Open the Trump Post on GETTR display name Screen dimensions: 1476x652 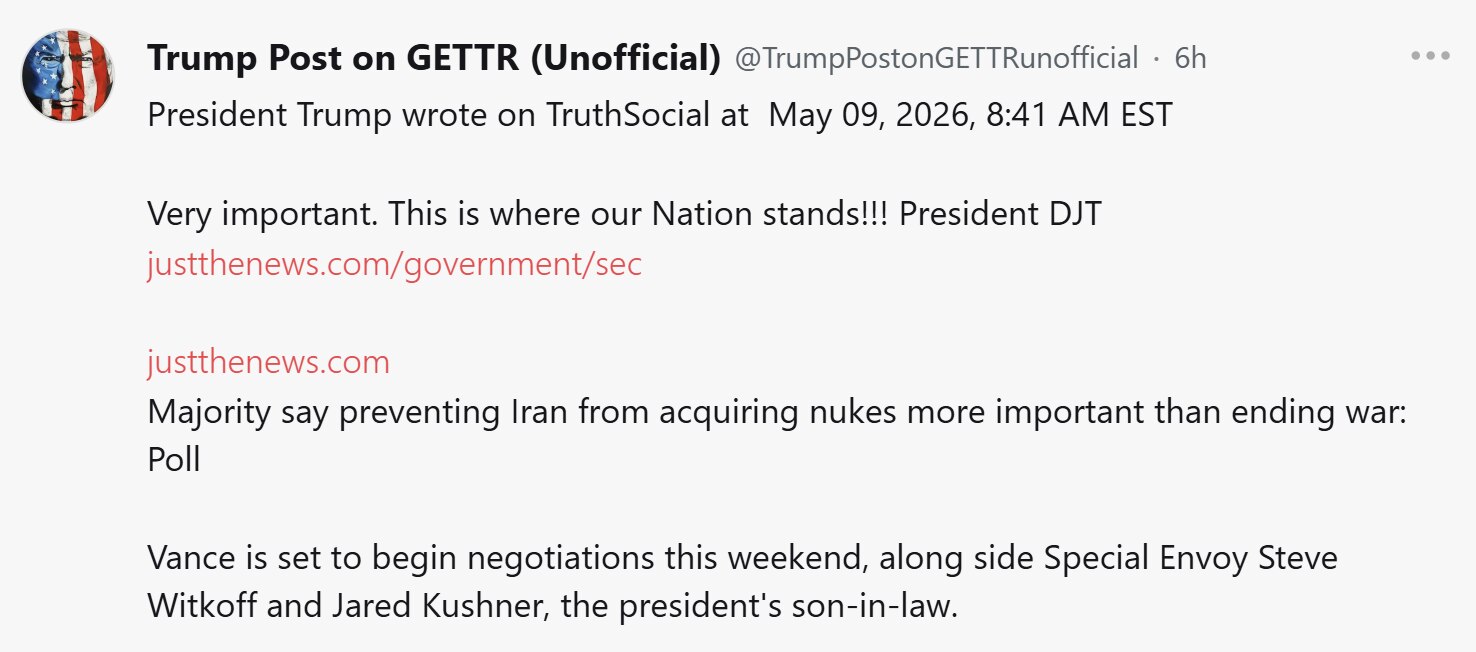pos(434,59)
